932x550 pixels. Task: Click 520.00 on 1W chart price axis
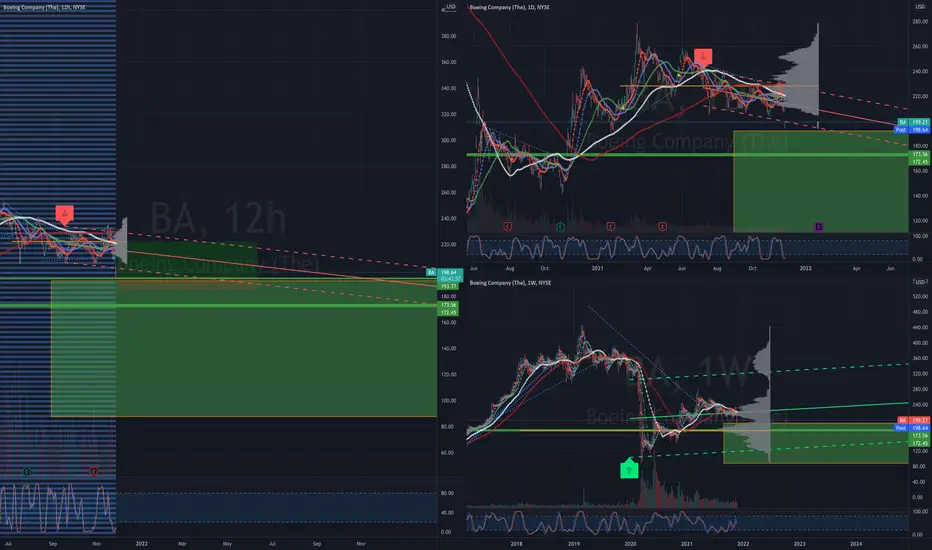(920, 296)
